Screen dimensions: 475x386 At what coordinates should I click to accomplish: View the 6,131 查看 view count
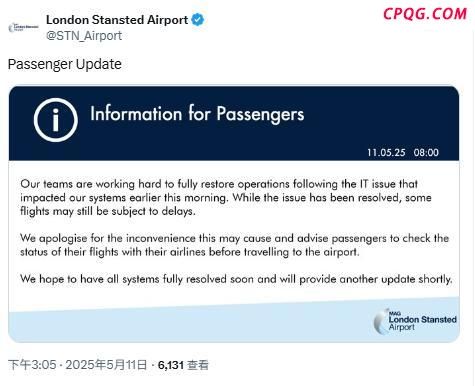coord(183,365)
